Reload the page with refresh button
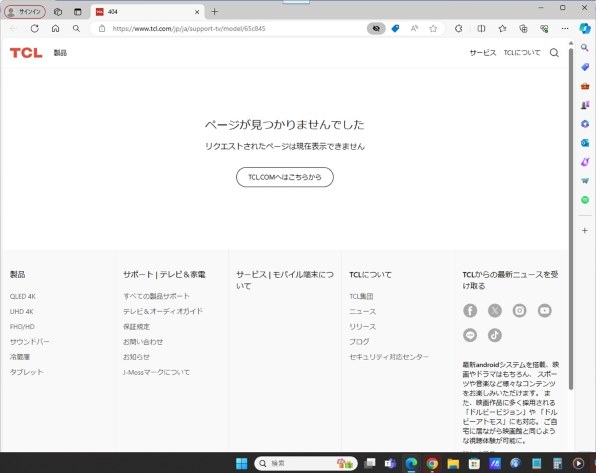The width and height of the screenshot is (596, 473). click(x=35, y=29)
